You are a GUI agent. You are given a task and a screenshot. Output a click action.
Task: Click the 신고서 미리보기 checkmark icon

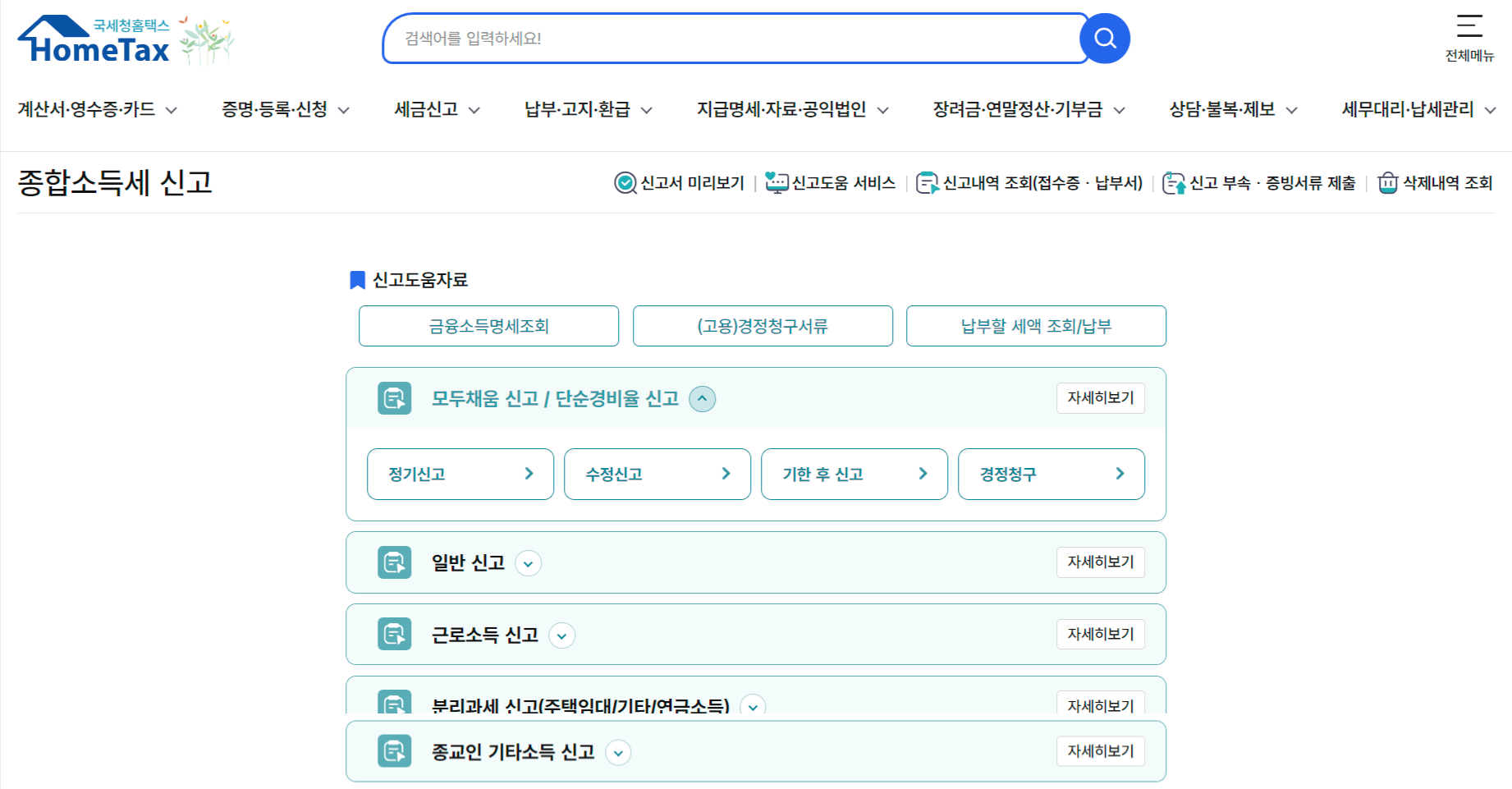(x=625, y=182)
